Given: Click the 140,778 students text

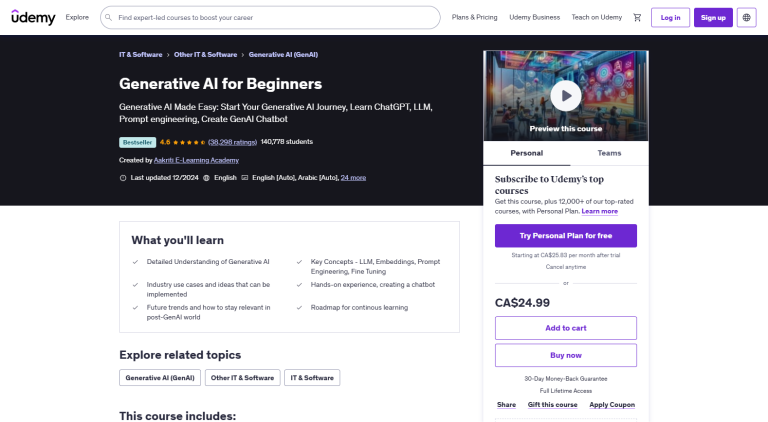Looking at the screenshot, I should click(x=287, y=142).
